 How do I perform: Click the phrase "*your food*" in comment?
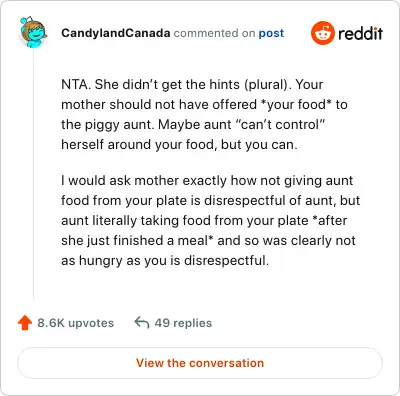tap(297, 104)
